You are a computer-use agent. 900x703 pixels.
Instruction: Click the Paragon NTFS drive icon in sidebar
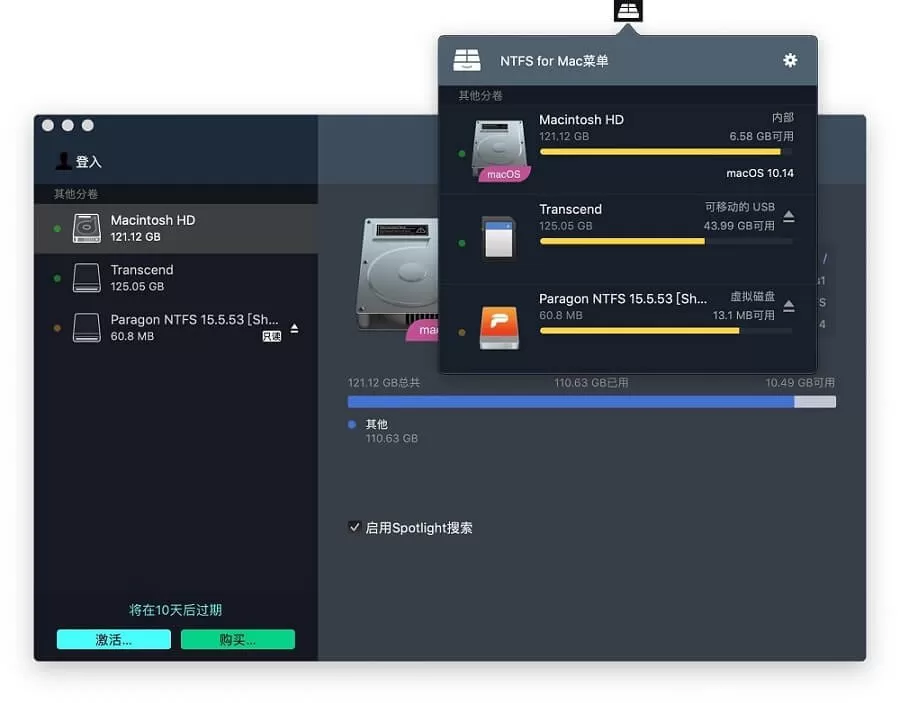[x=87, y=328]
